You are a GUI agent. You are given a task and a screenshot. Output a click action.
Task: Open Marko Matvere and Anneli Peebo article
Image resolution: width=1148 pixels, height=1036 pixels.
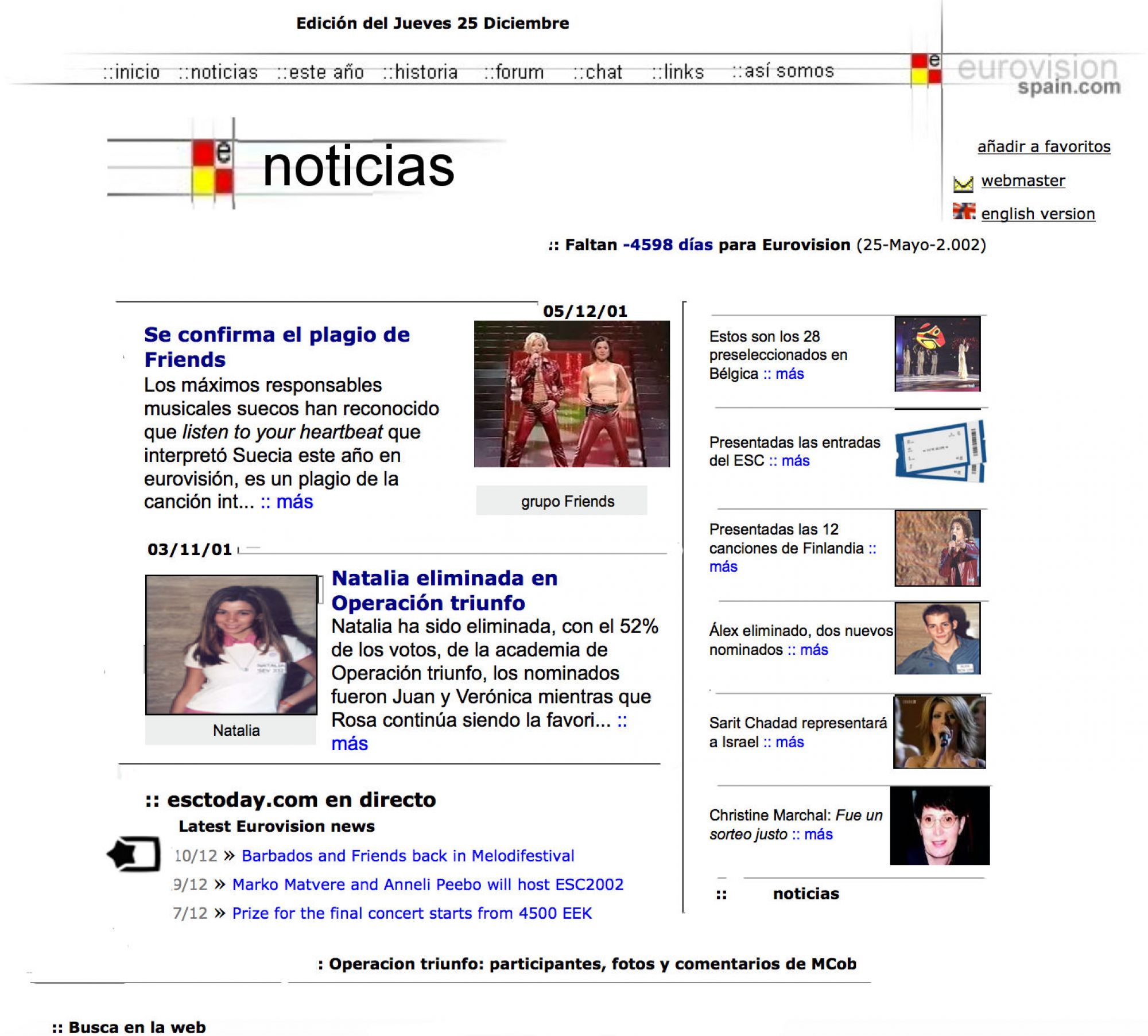pyautogui.click(x=428, y=884)
